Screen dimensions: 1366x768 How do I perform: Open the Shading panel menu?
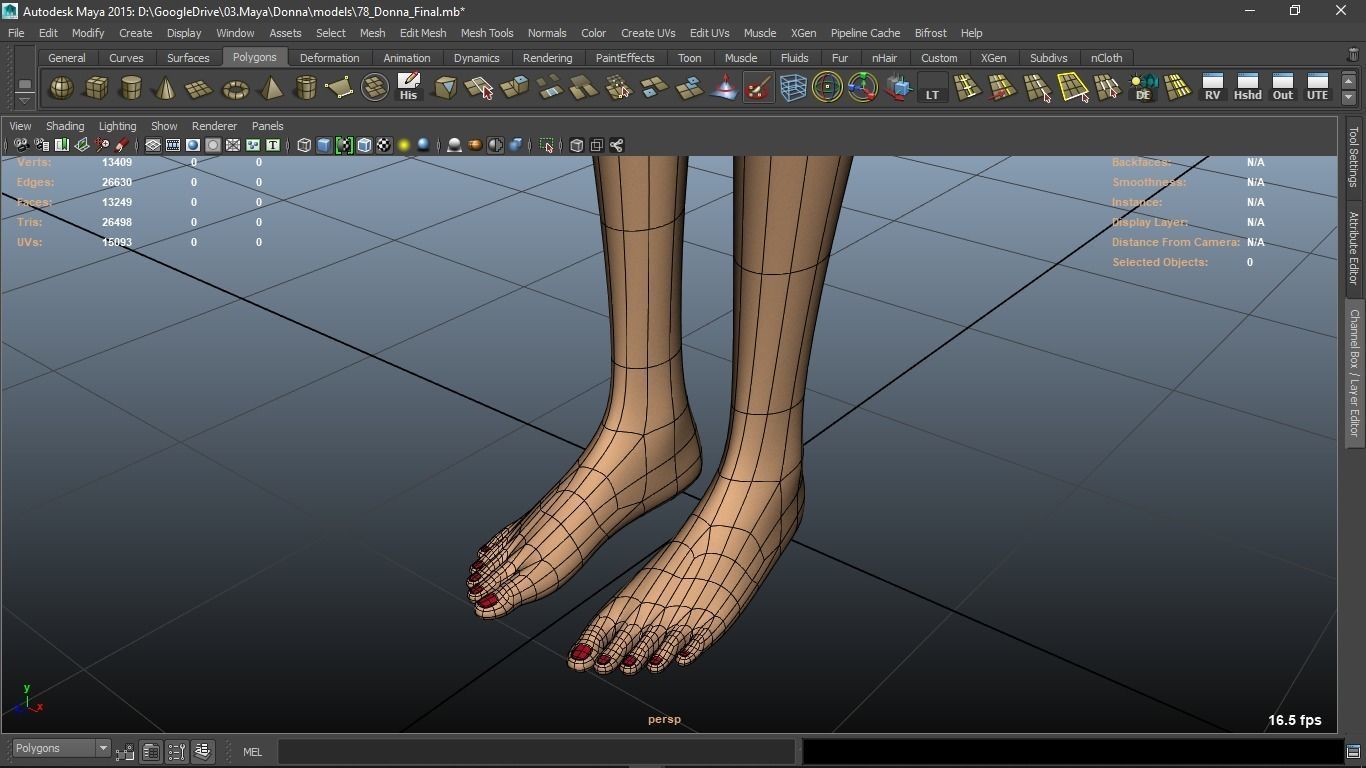(65, 126)
